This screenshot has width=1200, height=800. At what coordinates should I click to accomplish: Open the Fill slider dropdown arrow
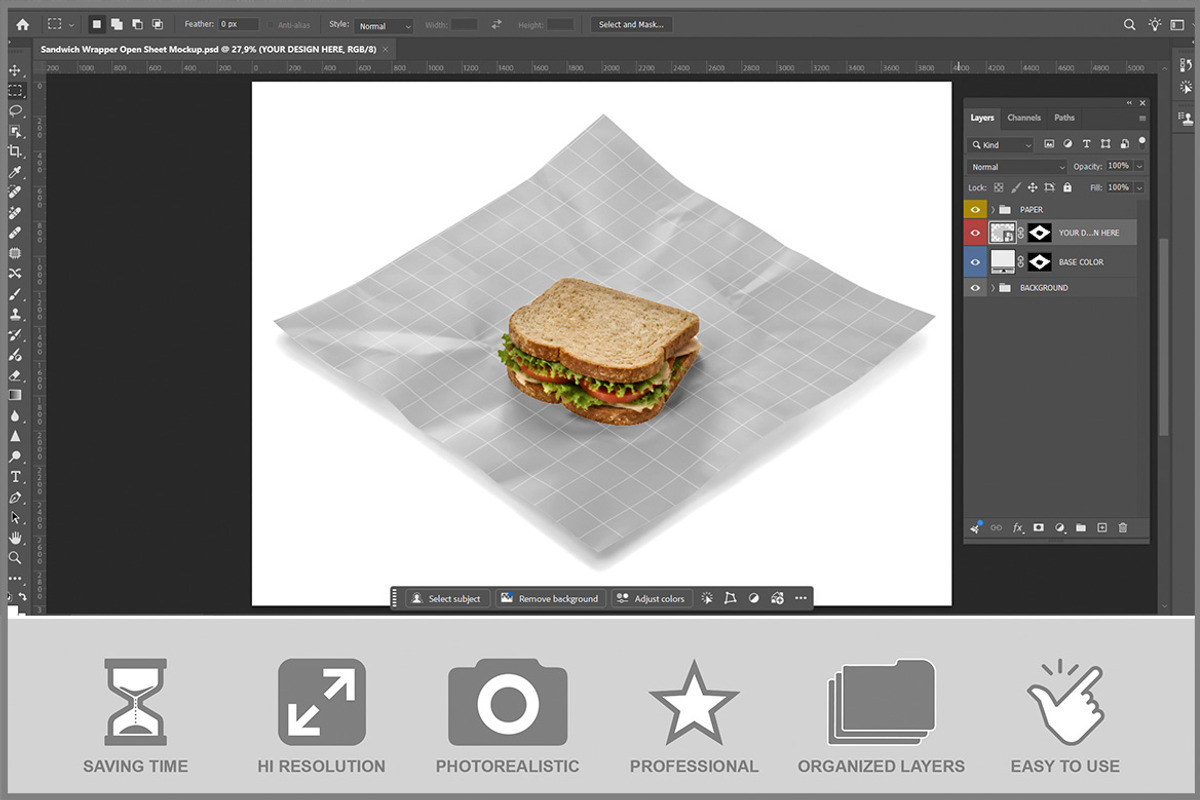point(1139,187)
